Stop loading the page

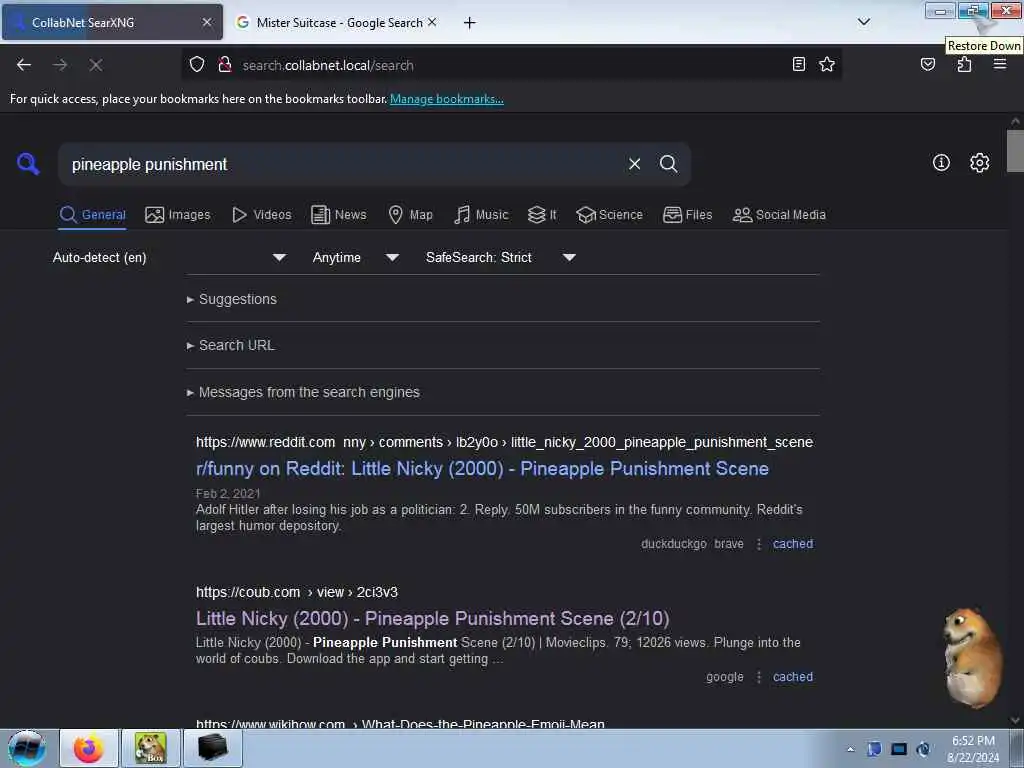[x=95, y=65]
